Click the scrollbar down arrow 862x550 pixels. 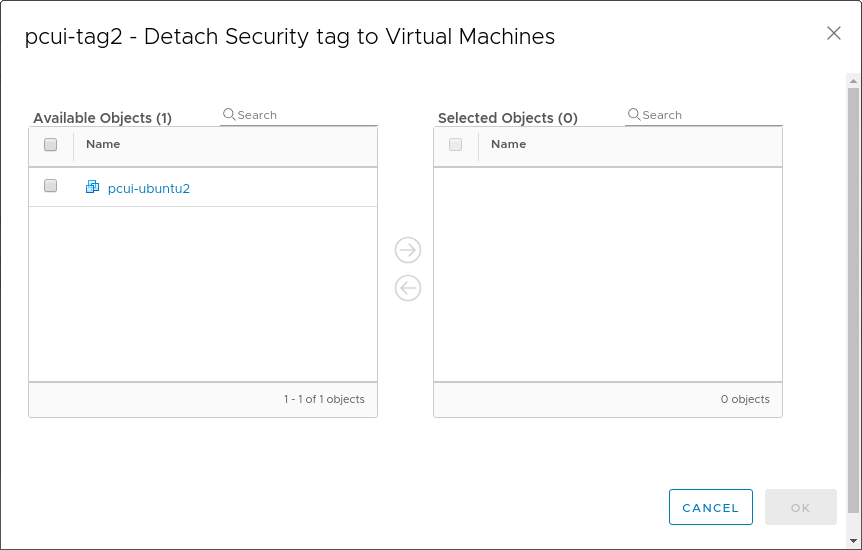853,541
